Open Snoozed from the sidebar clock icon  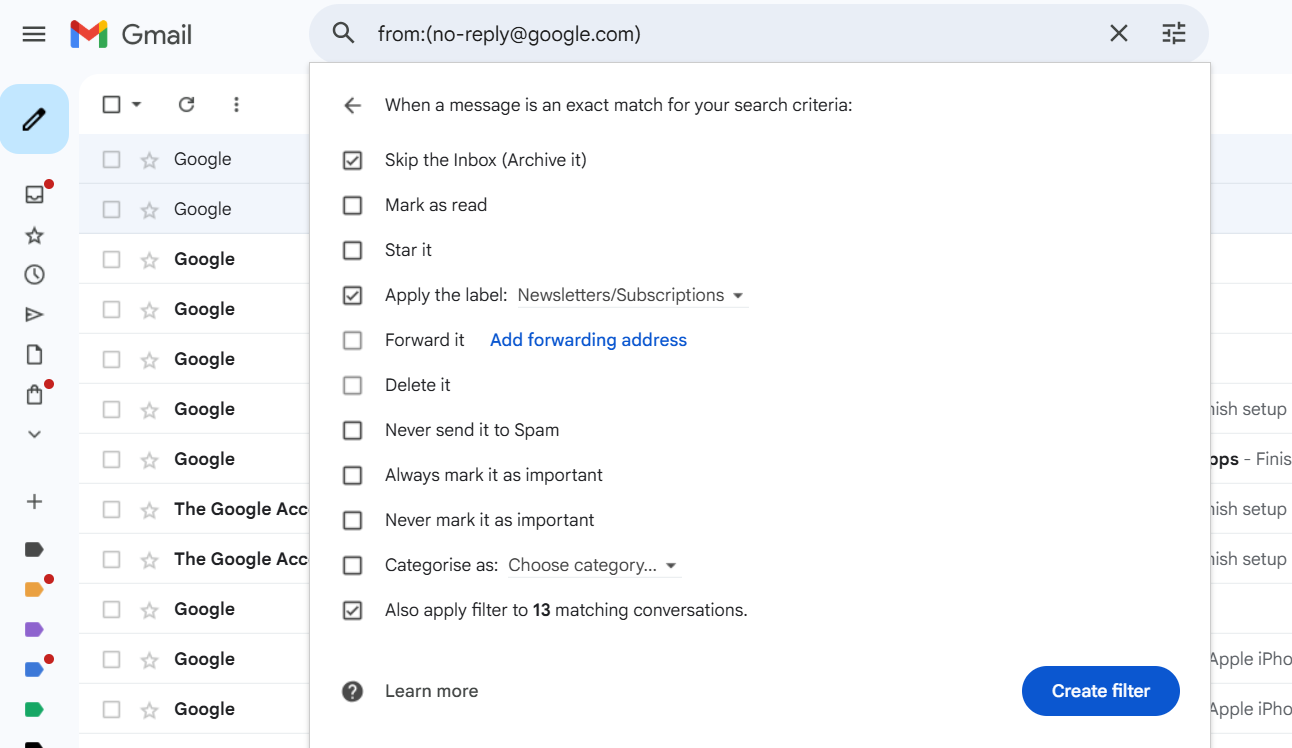click(35, 275)
